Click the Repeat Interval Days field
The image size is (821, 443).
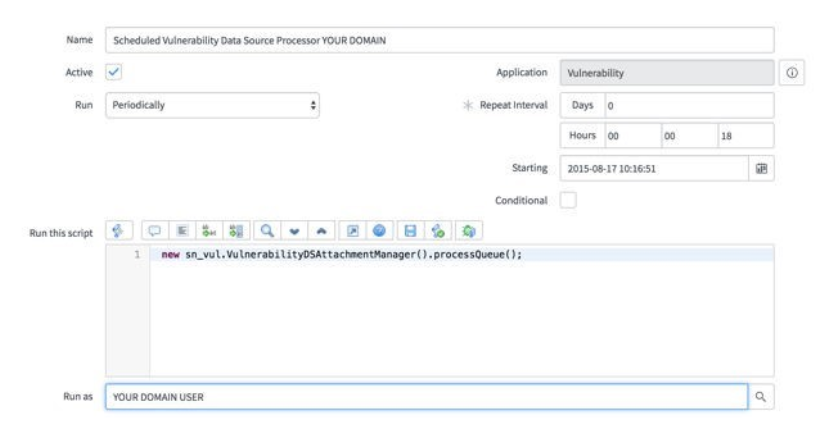(x=689, y=105)
